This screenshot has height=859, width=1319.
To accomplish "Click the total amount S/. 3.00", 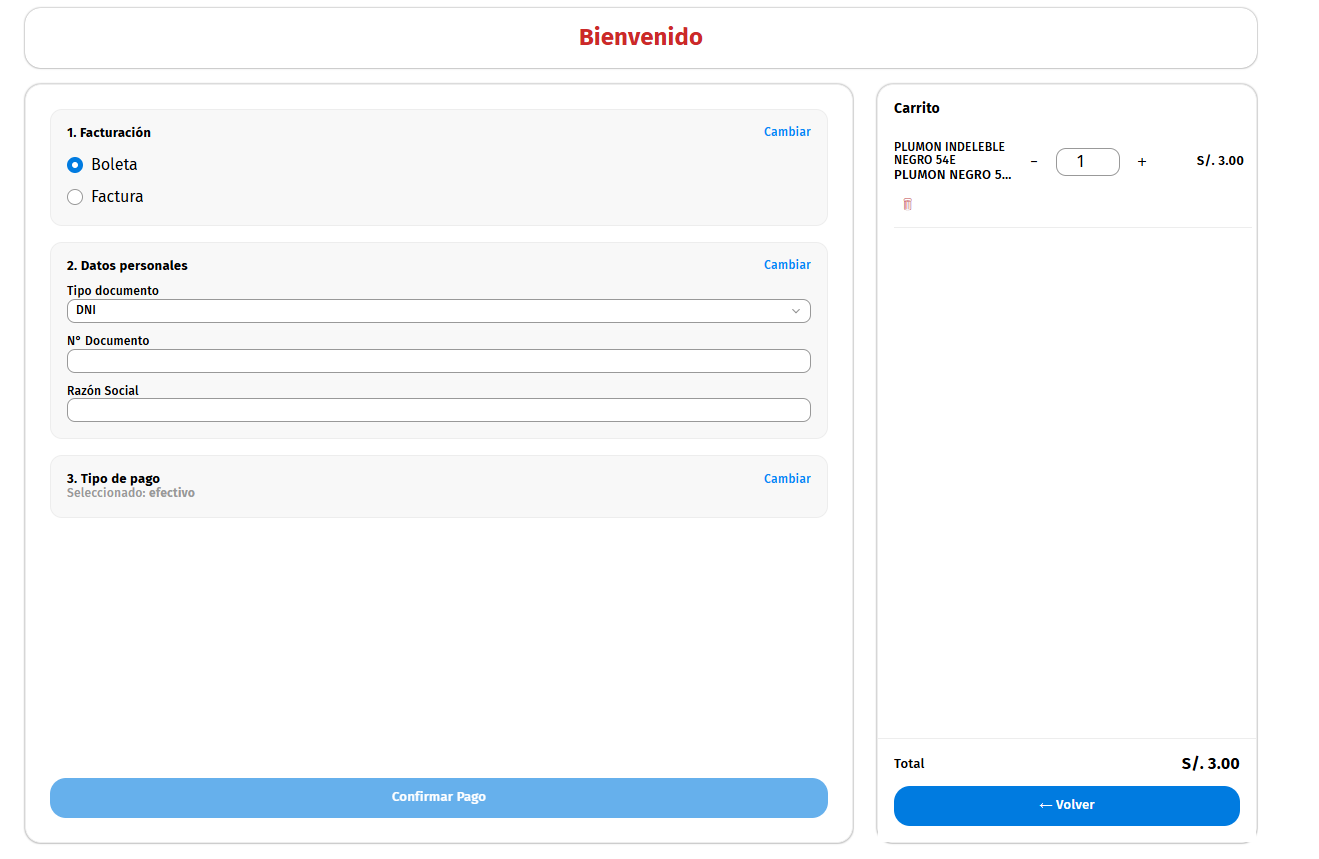I will (1210, 764).
